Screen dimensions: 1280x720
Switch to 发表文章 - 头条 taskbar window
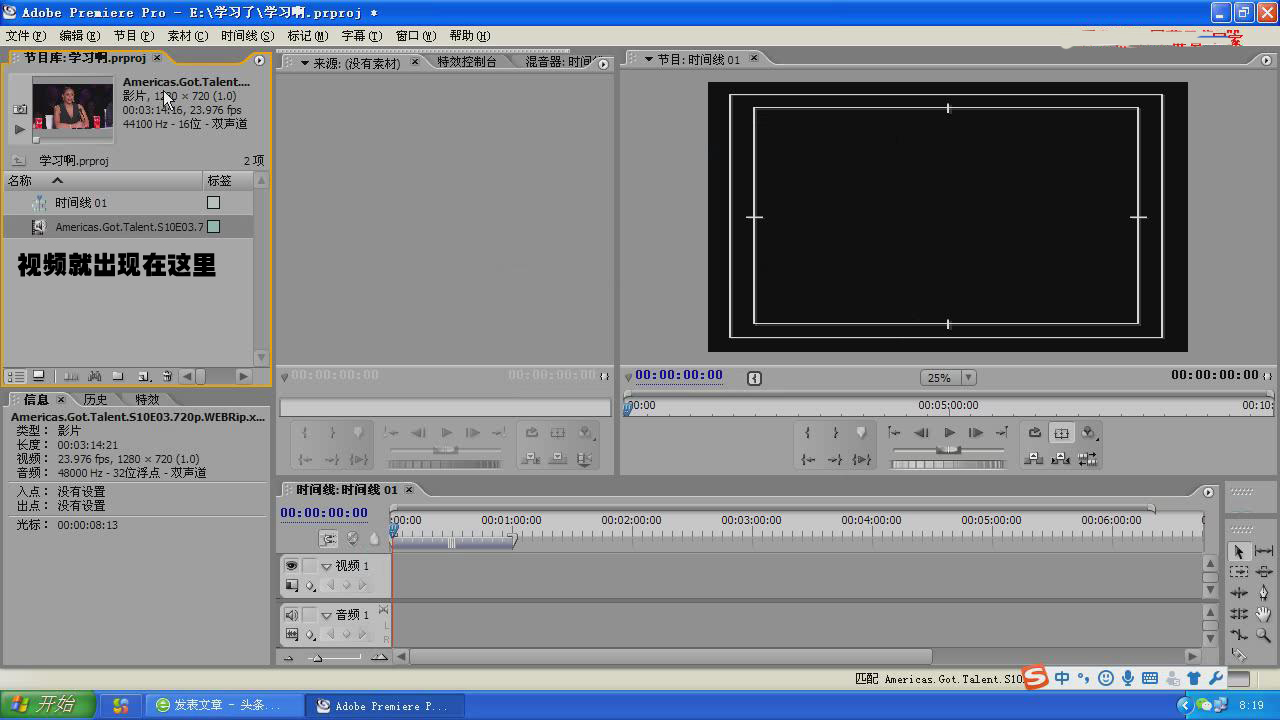point(224,705)
